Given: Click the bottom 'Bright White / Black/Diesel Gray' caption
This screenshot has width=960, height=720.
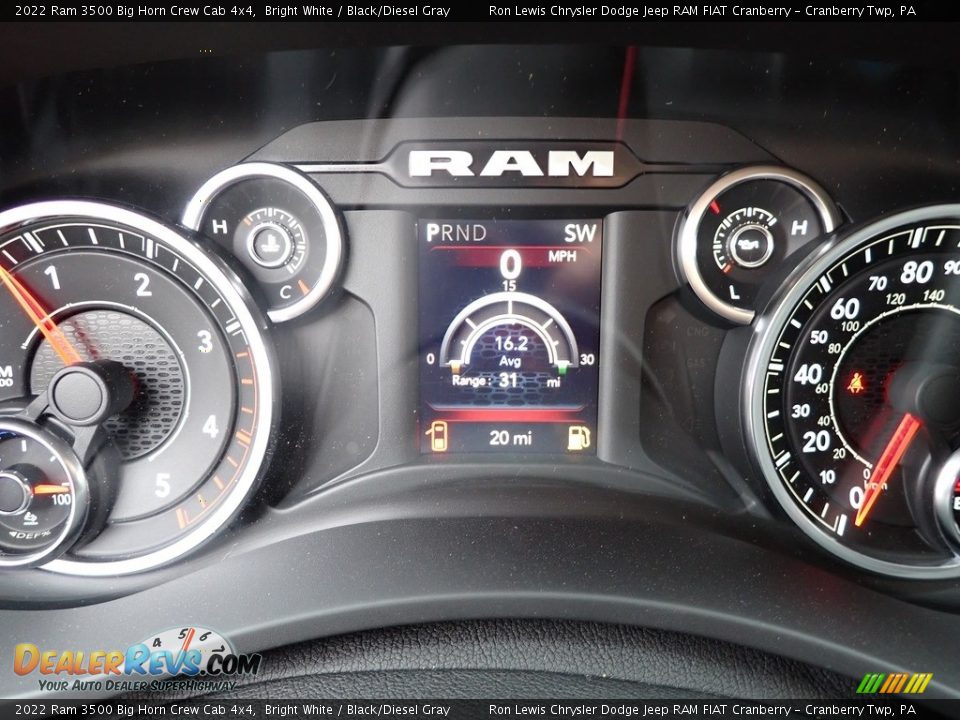Looking at the screenshot, I should coord(358,710).
